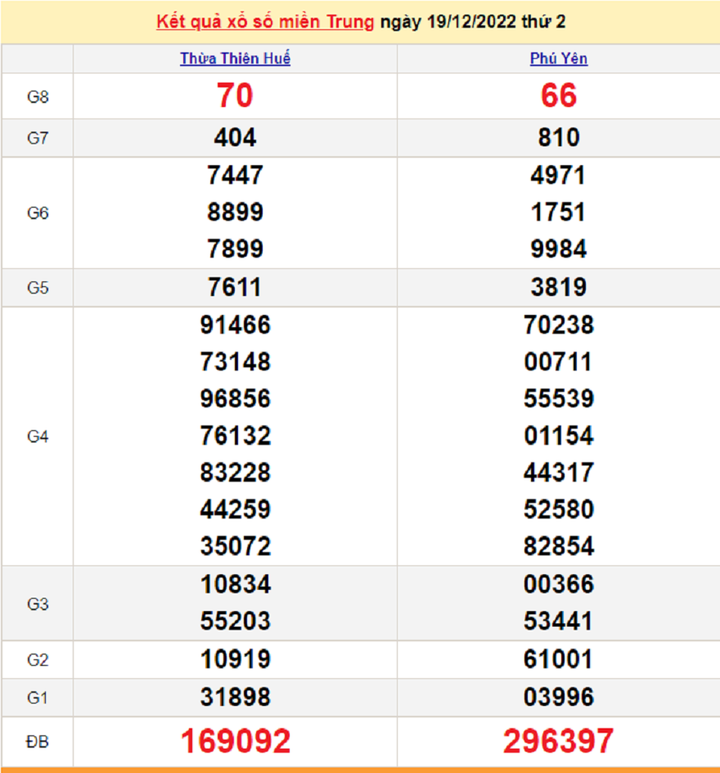
Task: Click the G4 row label
Action: (x=38, y=436)
